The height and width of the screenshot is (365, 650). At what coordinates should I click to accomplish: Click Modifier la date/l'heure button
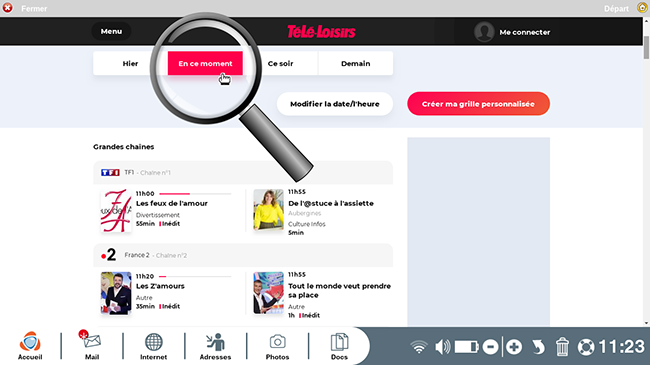(x=335, y=104)
